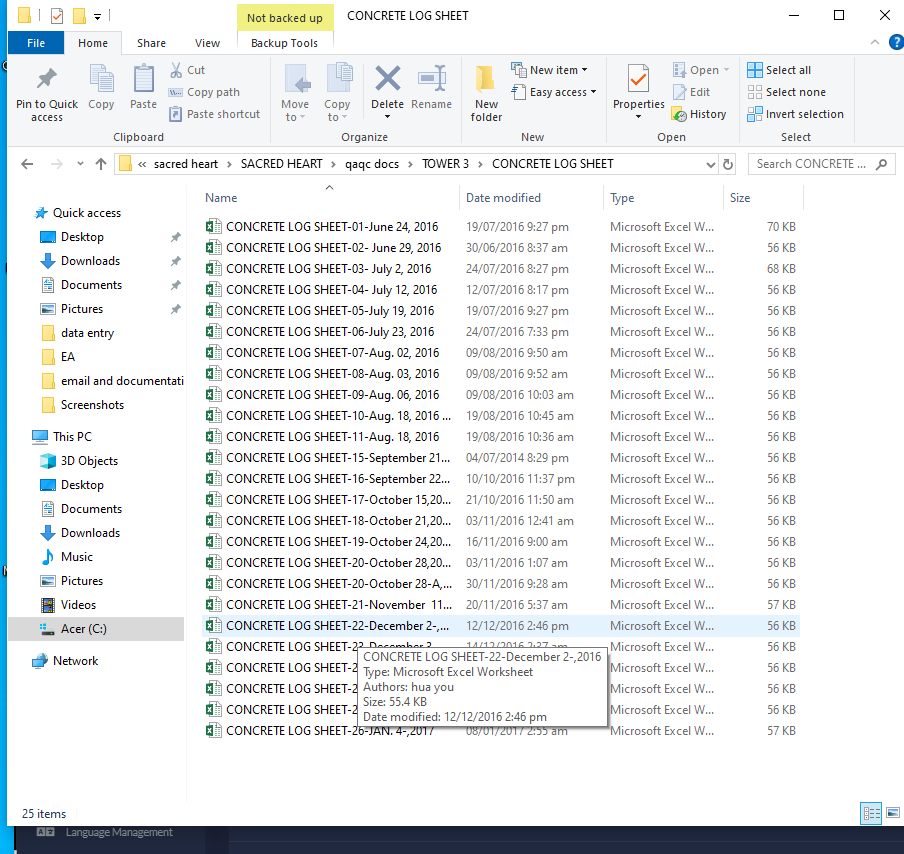Click qaqc docs in the breadcrumb
904x854 pixels.
372,164
